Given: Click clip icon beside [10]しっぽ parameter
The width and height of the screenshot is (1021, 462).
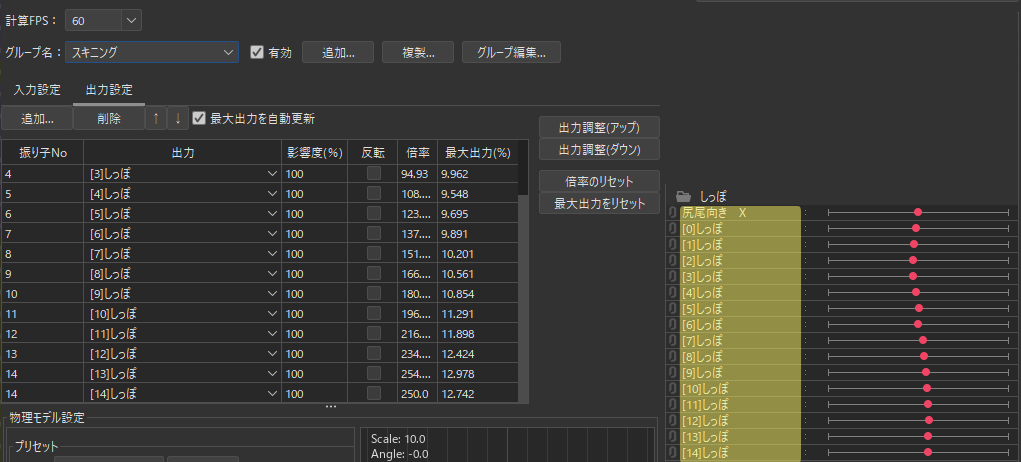Looking at the screenshot, I should 673,388.
